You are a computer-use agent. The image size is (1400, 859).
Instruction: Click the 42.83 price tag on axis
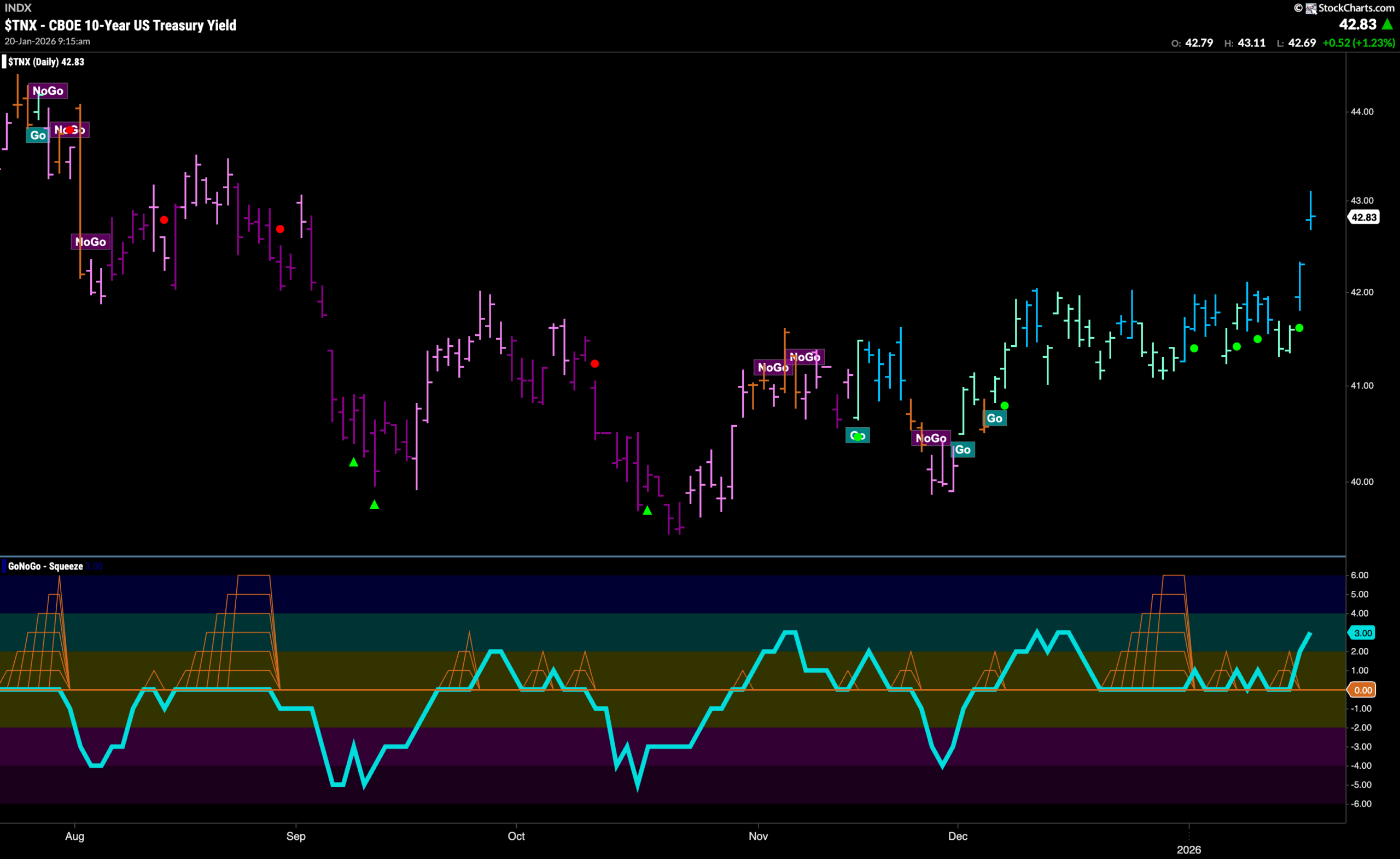point(1364,217)
